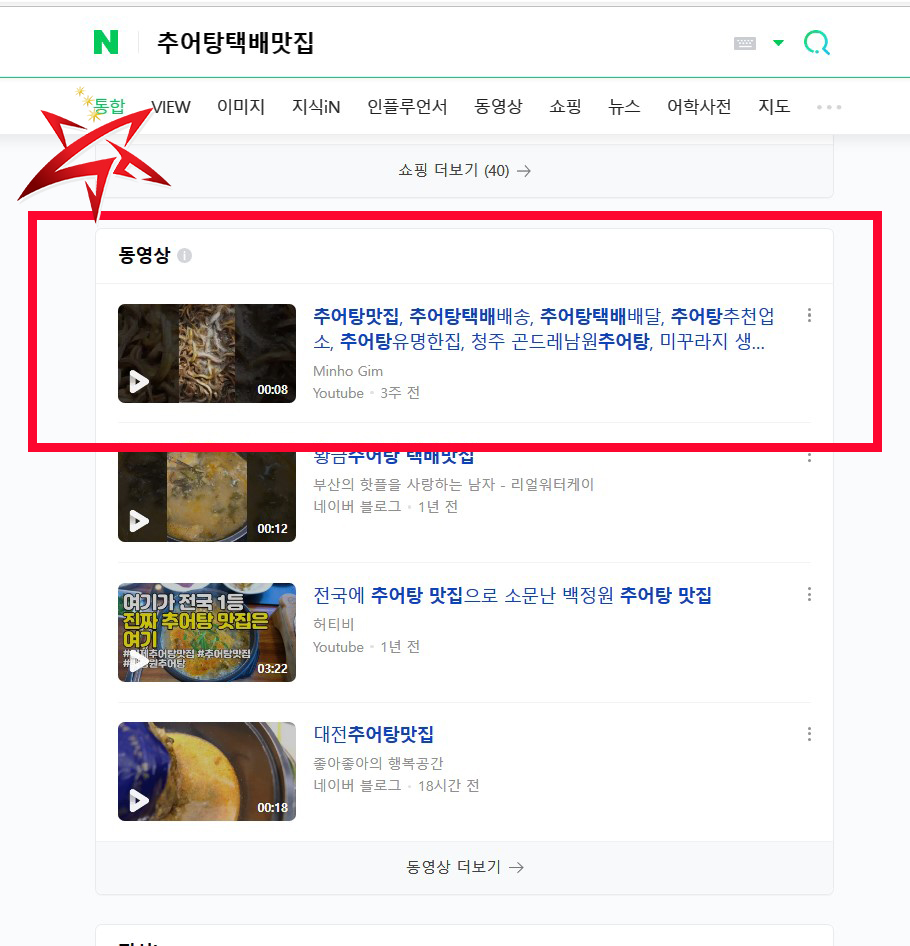
Task: Play the 00:08 Minho Gim video thumbnail
Action: (207, 354)
